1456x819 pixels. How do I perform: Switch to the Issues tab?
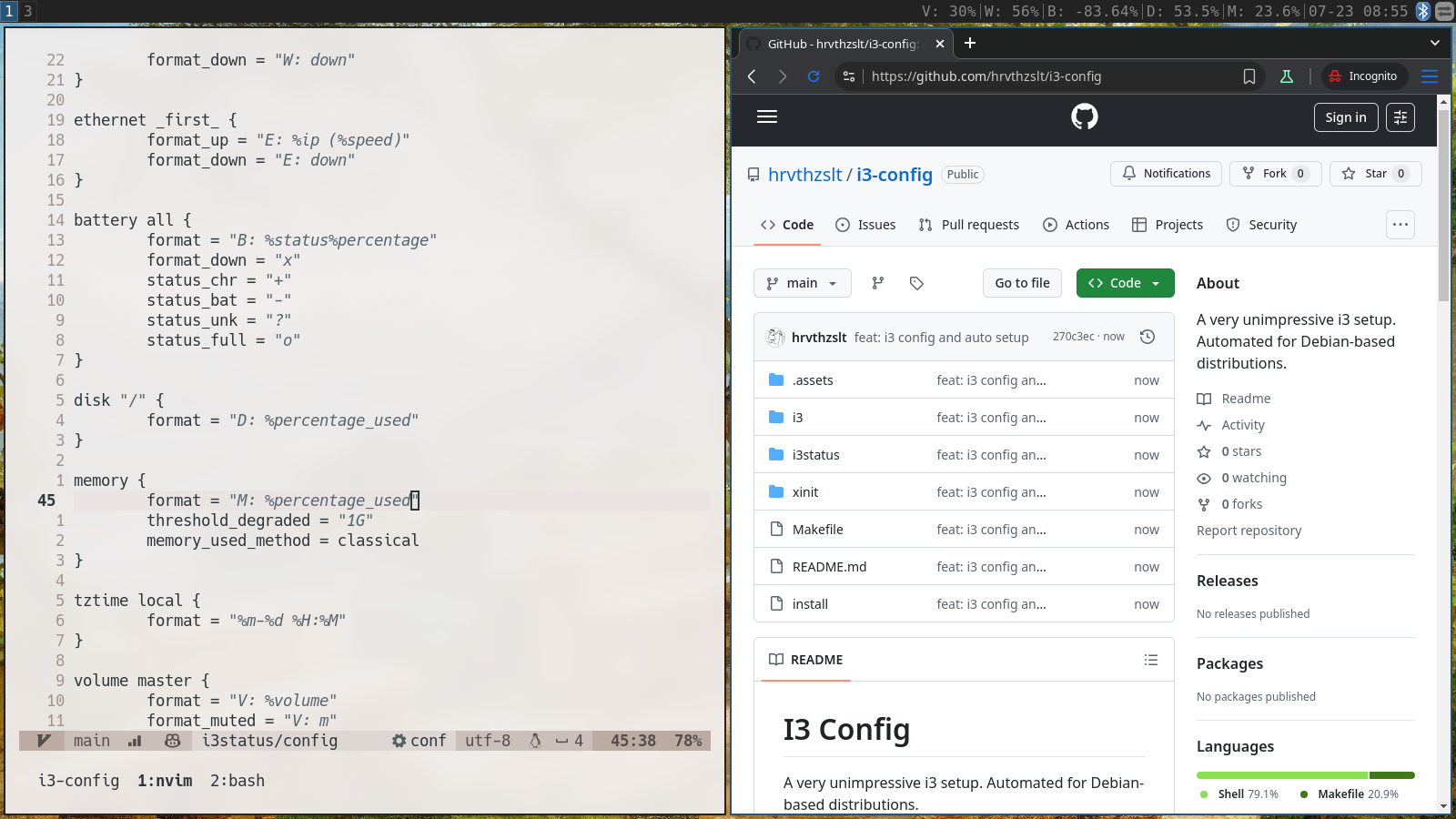pos(865,225)
